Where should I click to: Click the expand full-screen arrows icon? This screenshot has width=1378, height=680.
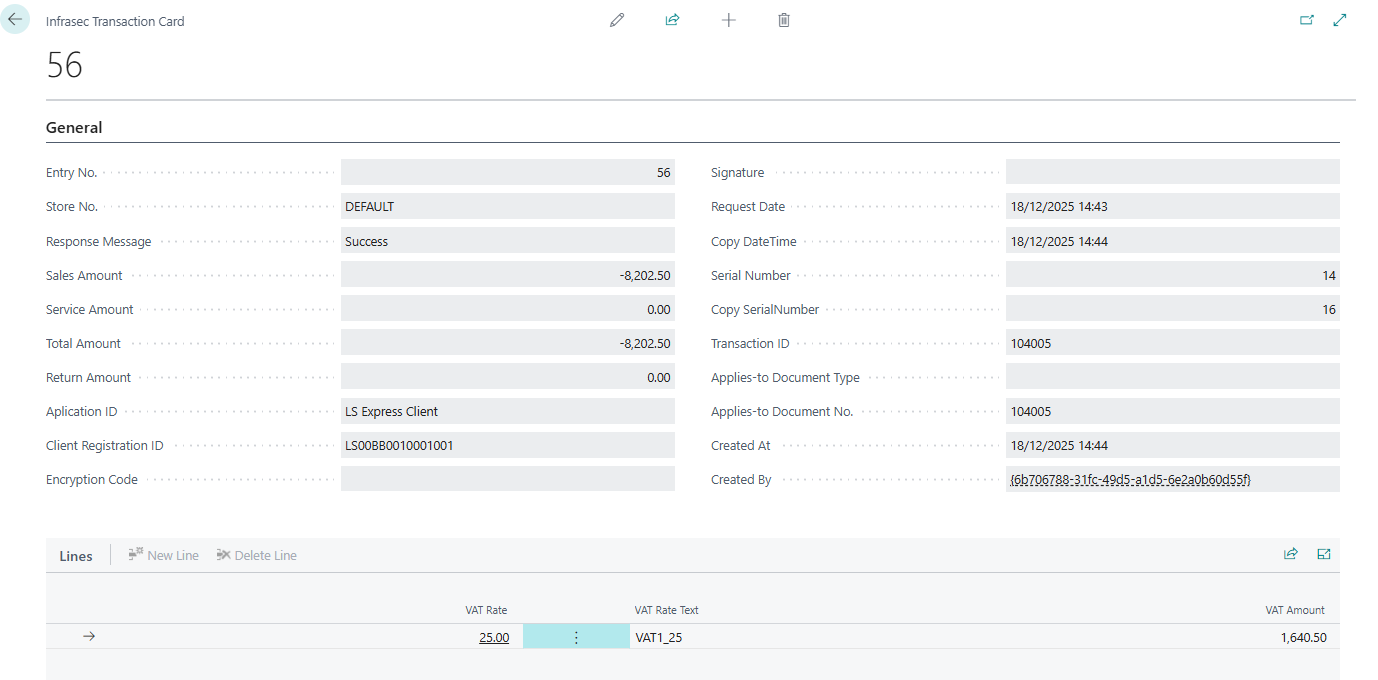[1341, 20]
